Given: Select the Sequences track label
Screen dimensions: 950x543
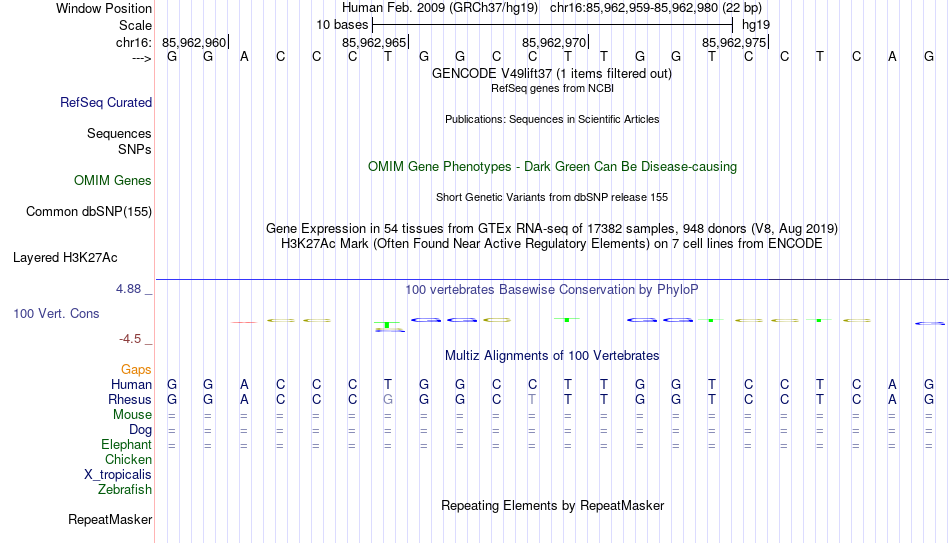Looking at the screenshot, I should 119,133.
